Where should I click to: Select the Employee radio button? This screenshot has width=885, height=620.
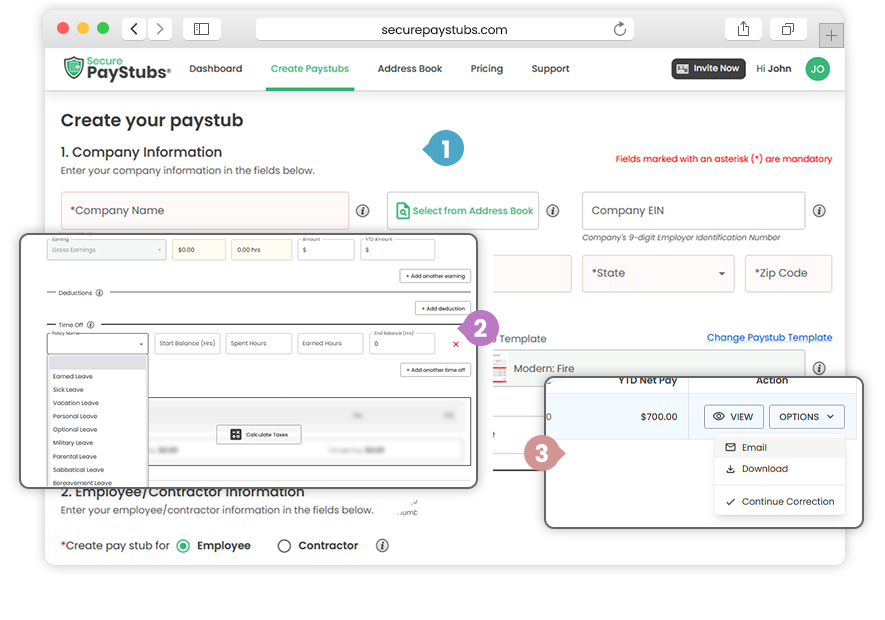tap(183, 546)
